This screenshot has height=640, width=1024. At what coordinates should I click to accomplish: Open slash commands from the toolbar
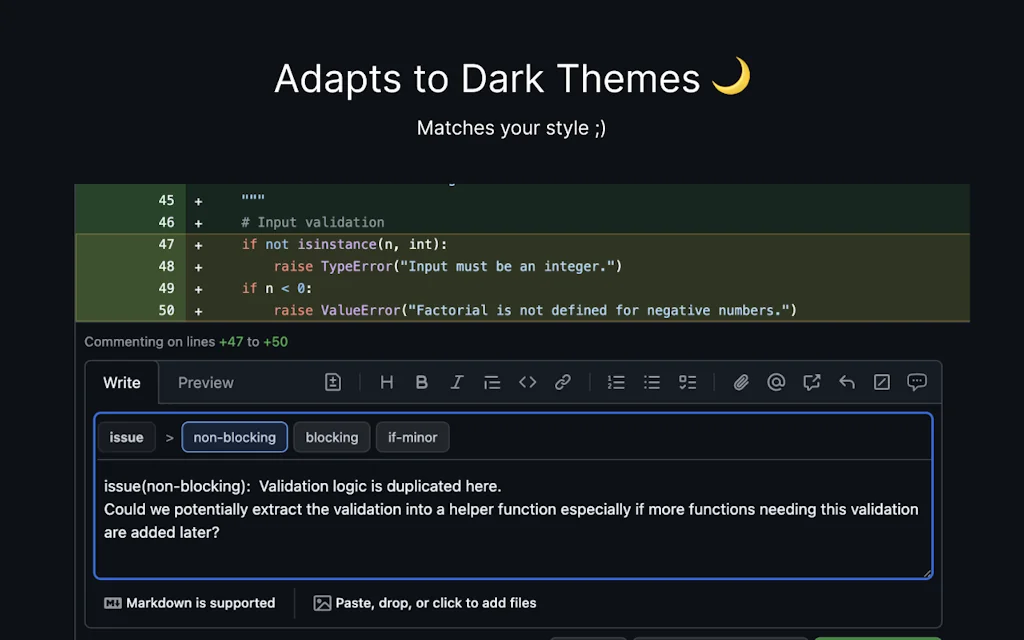pos(882,382)
